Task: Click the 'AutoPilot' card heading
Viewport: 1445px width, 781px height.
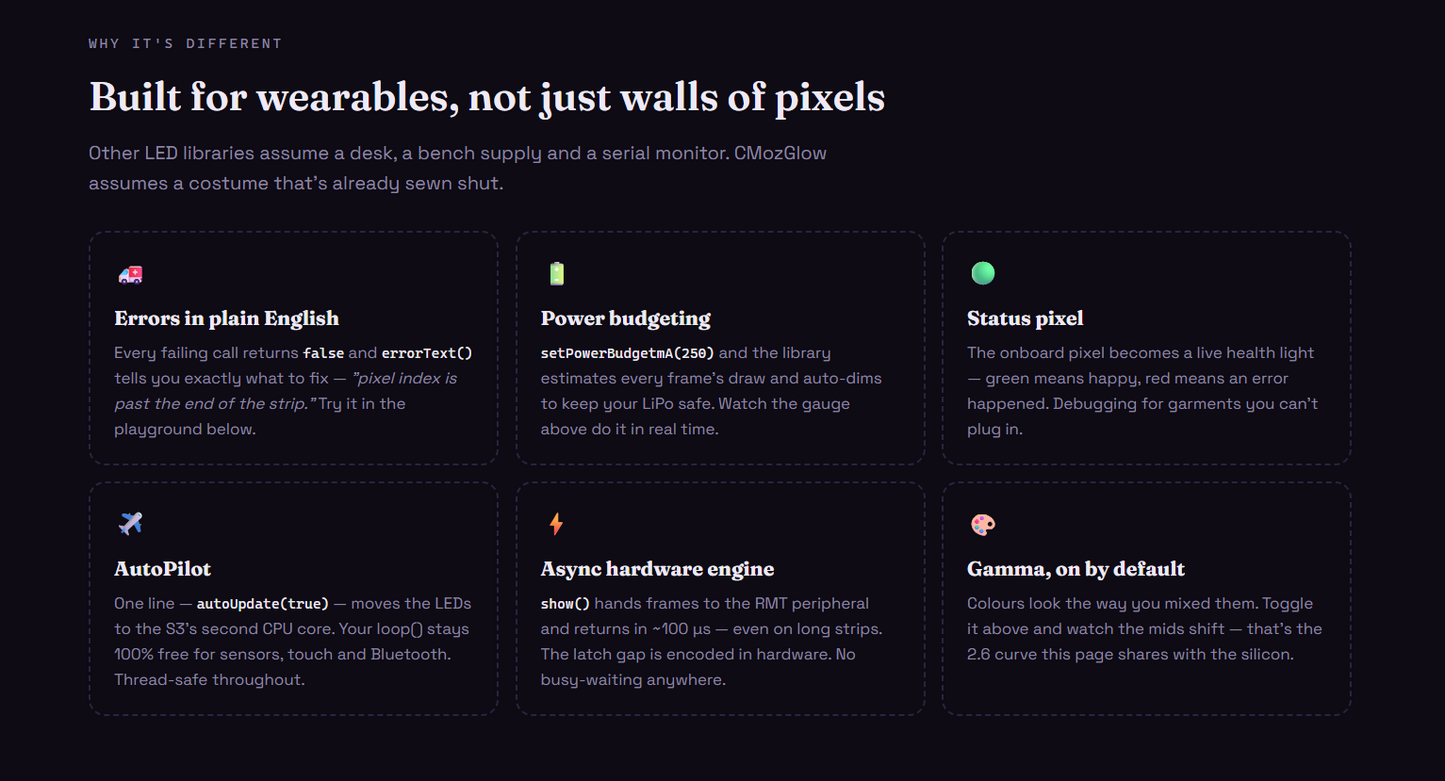Action: point(163,569)
